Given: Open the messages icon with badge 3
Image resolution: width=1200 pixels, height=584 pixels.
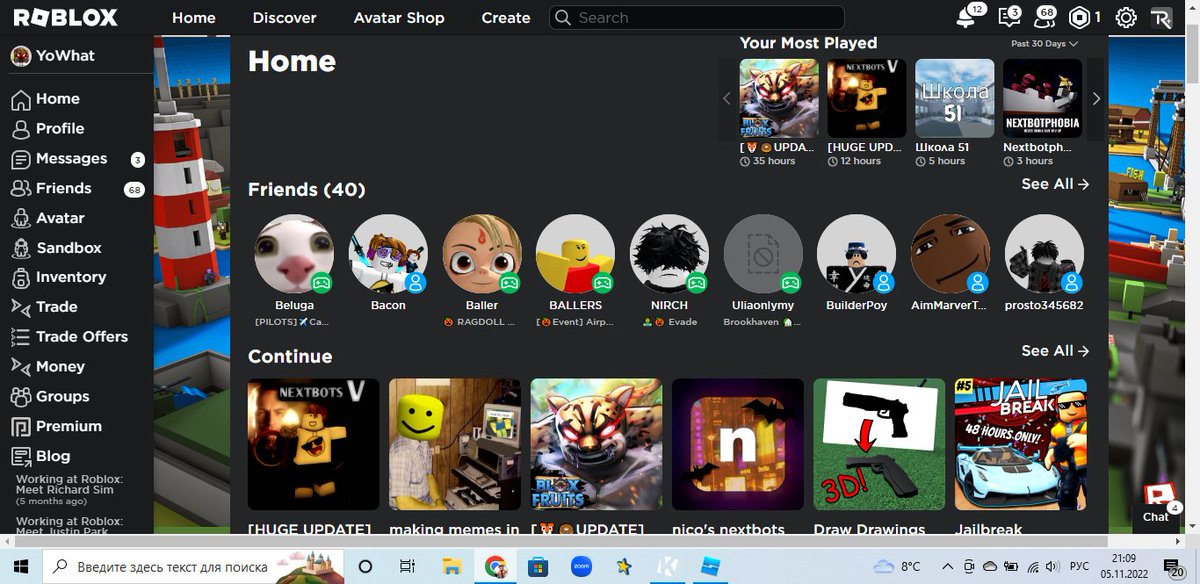Looking at the screenshot, I should [1007, 17].
